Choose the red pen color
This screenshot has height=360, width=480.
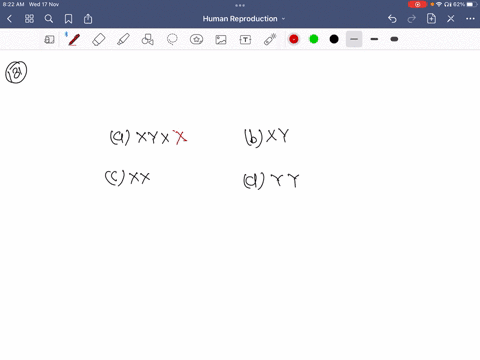click(x=294, y=39)
